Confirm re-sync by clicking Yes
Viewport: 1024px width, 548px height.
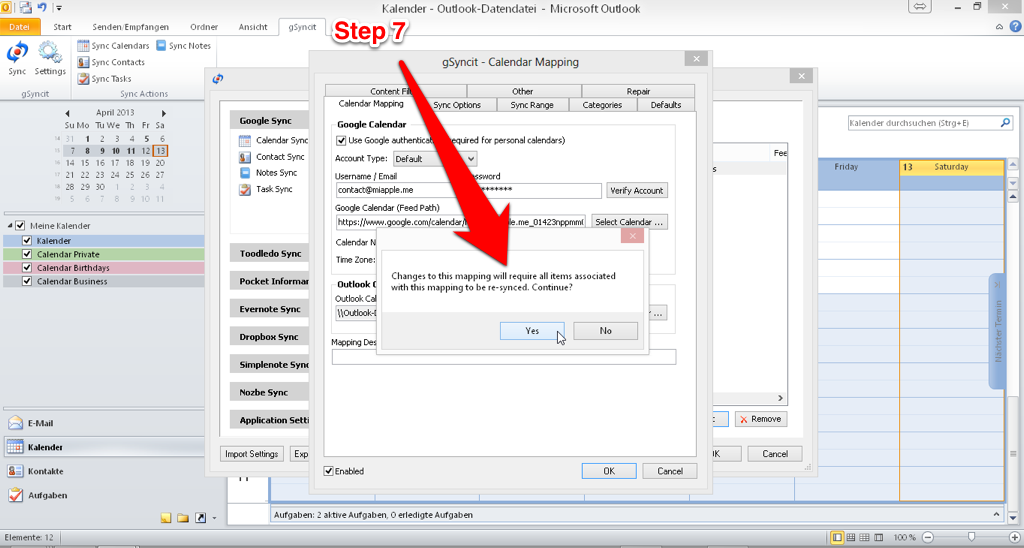532,331
